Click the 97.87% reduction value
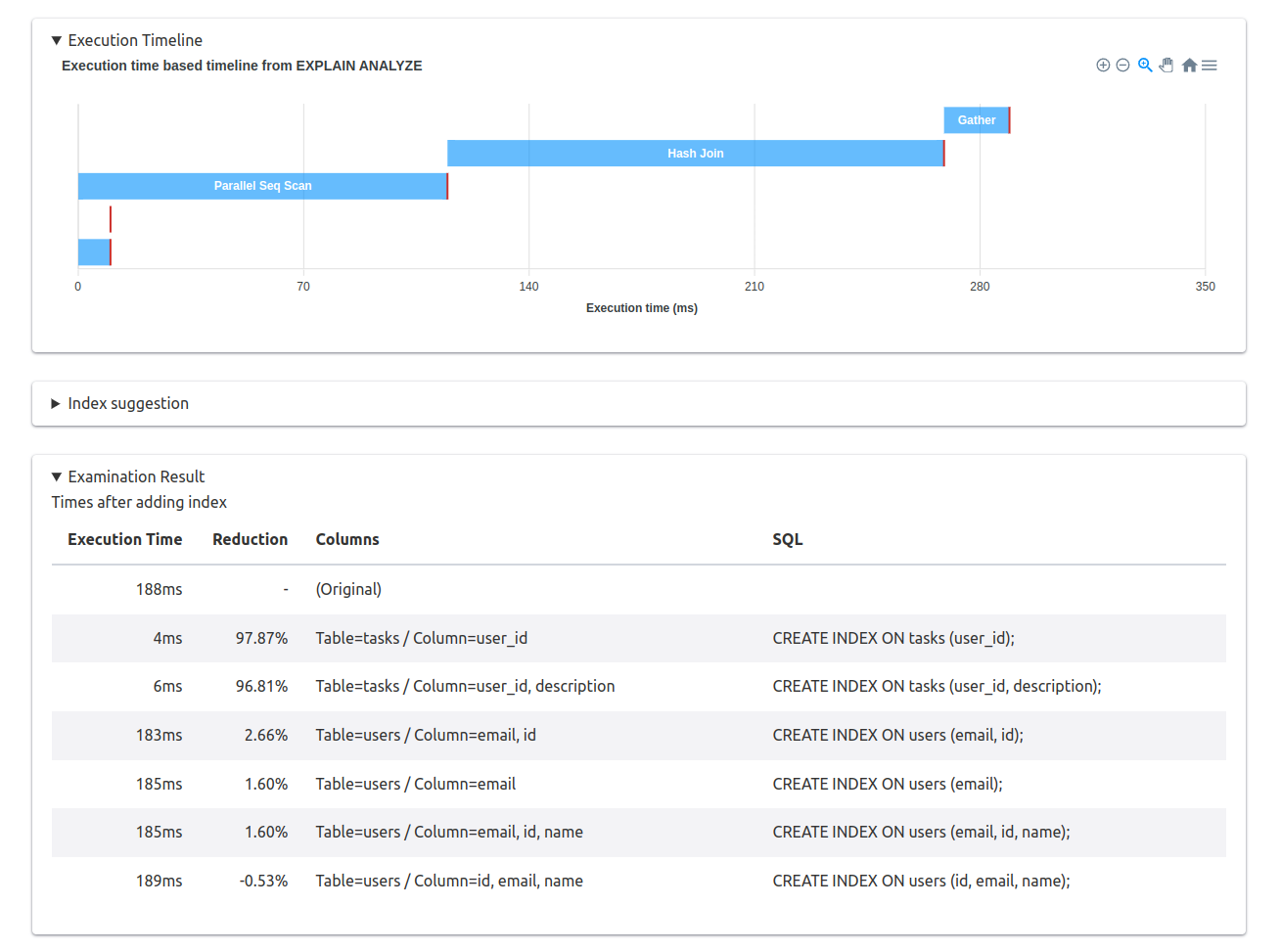 [261, 638]
